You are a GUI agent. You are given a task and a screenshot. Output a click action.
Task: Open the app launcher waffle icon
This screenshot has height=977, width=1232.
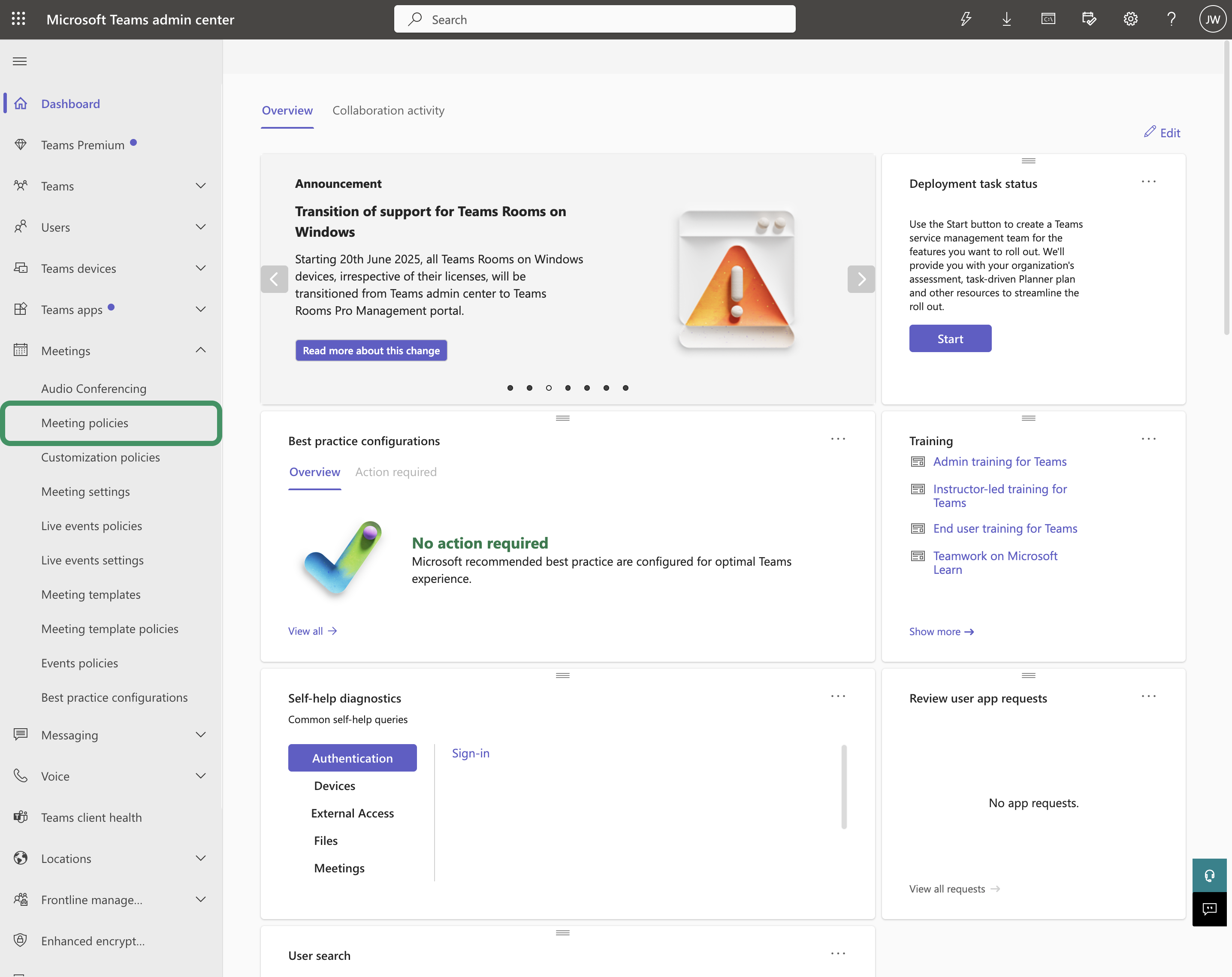click(x=19, y=19)
